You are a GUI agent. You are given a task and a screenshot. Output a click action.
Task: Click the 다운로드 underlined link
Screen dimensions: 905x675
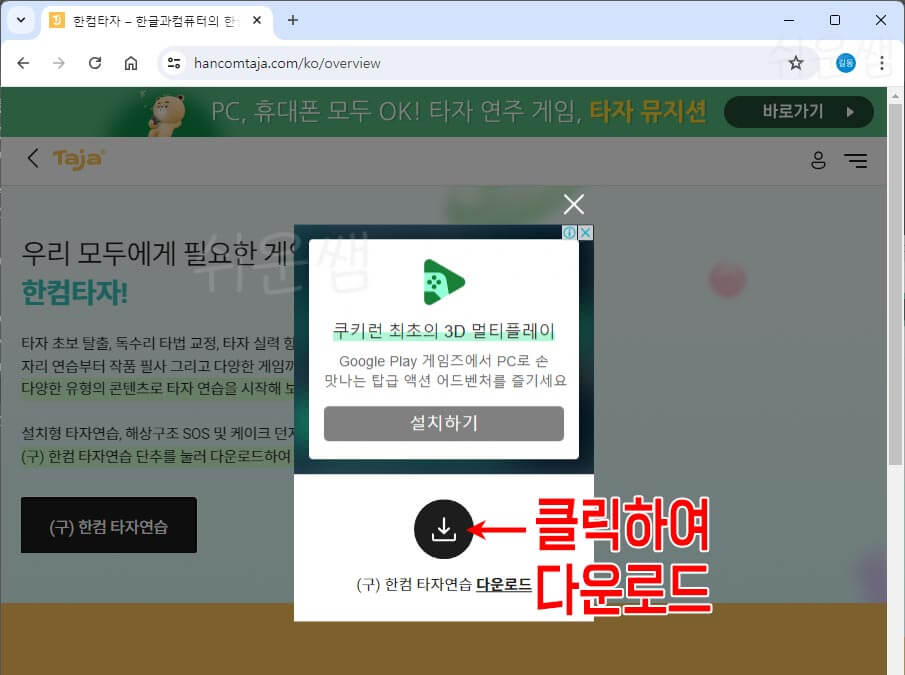[504, 584]
